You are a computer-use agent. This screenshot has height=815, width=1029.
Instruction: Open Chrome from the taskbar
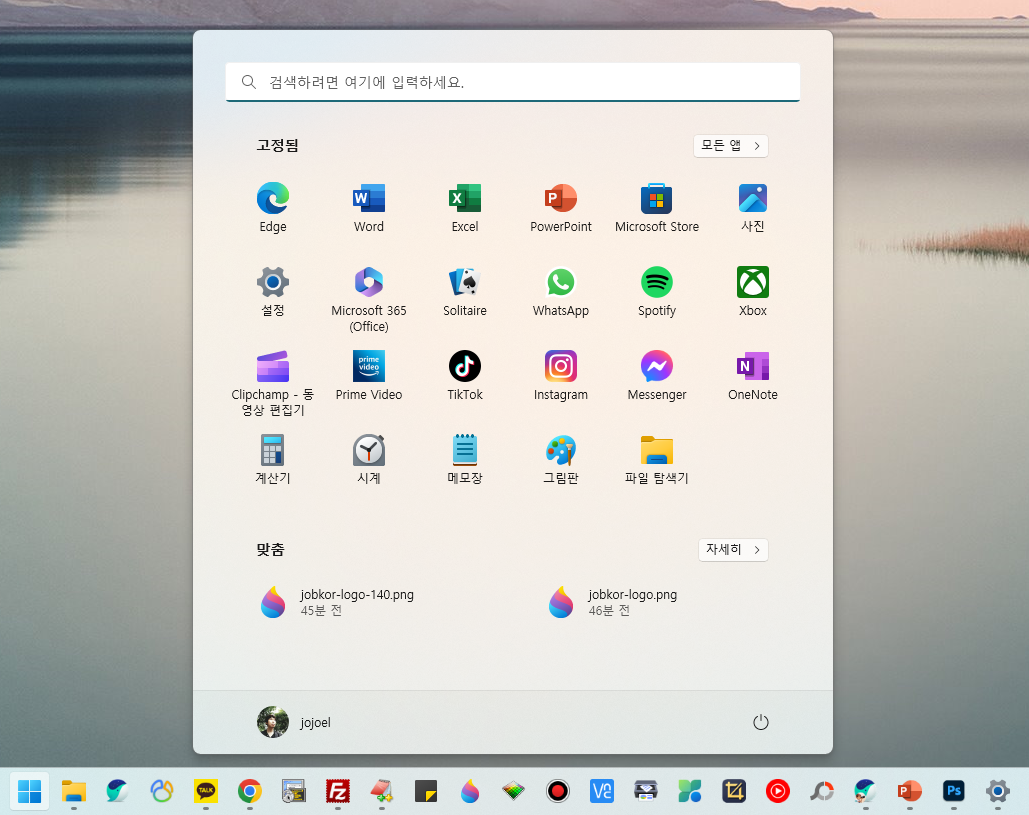click(249, 791)
